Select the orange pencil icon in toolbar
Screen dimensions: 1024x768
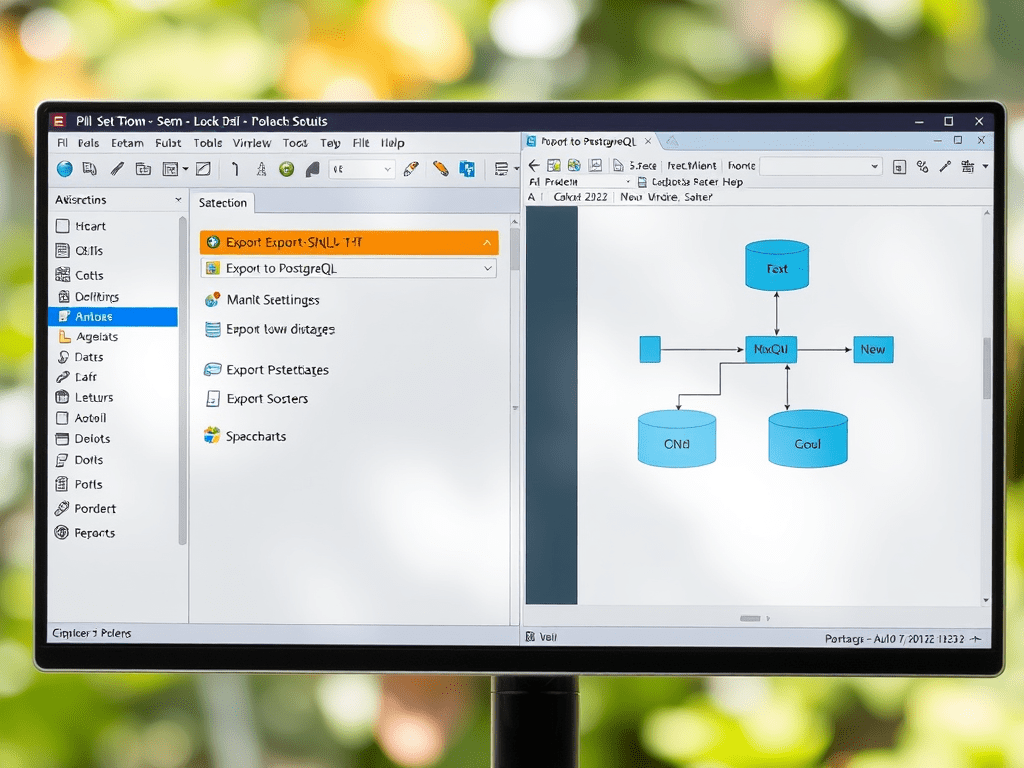coord(440,169)
